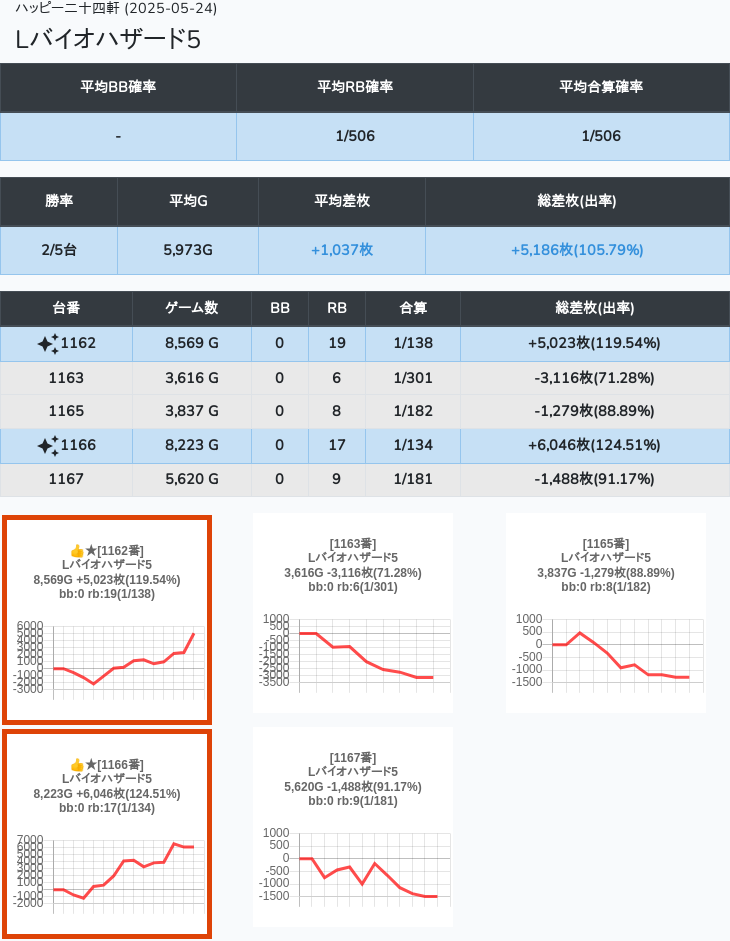
Task: Click the 勝率 header cell
Action: pos(59,201)
